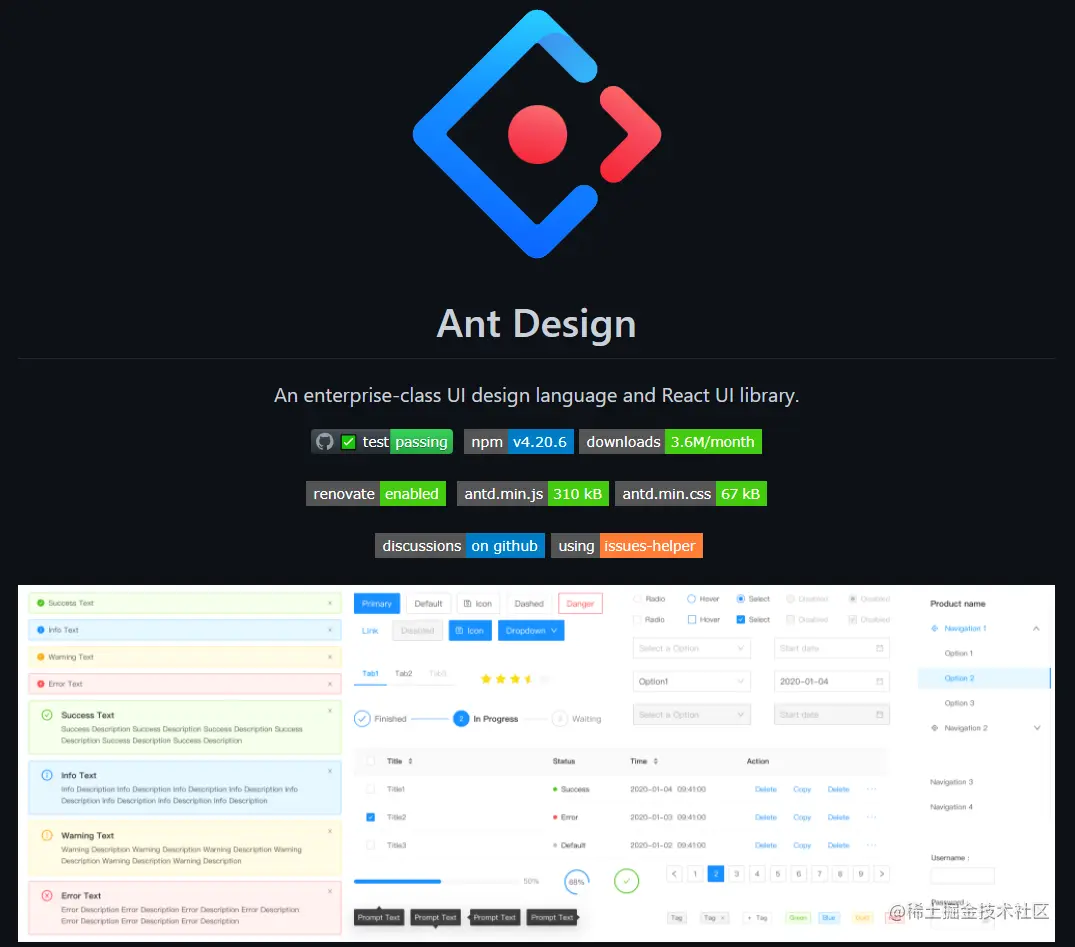Go to next page with pagination right arrow
The image size is (1075, 947).
click(x=882, y=874)
